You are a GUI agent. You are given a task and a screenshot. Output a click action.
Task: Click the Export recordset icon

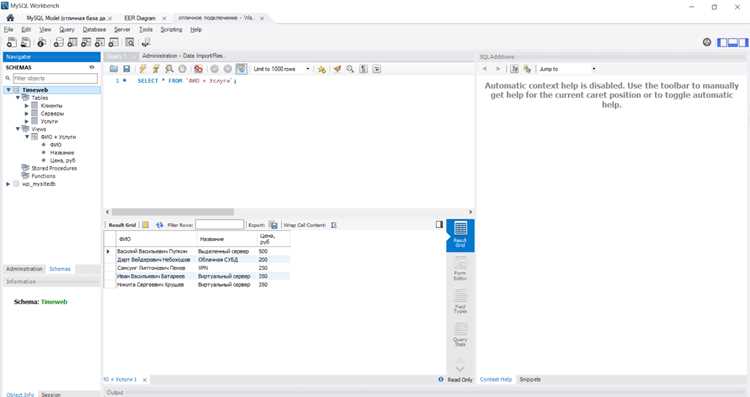coord(273,225)
